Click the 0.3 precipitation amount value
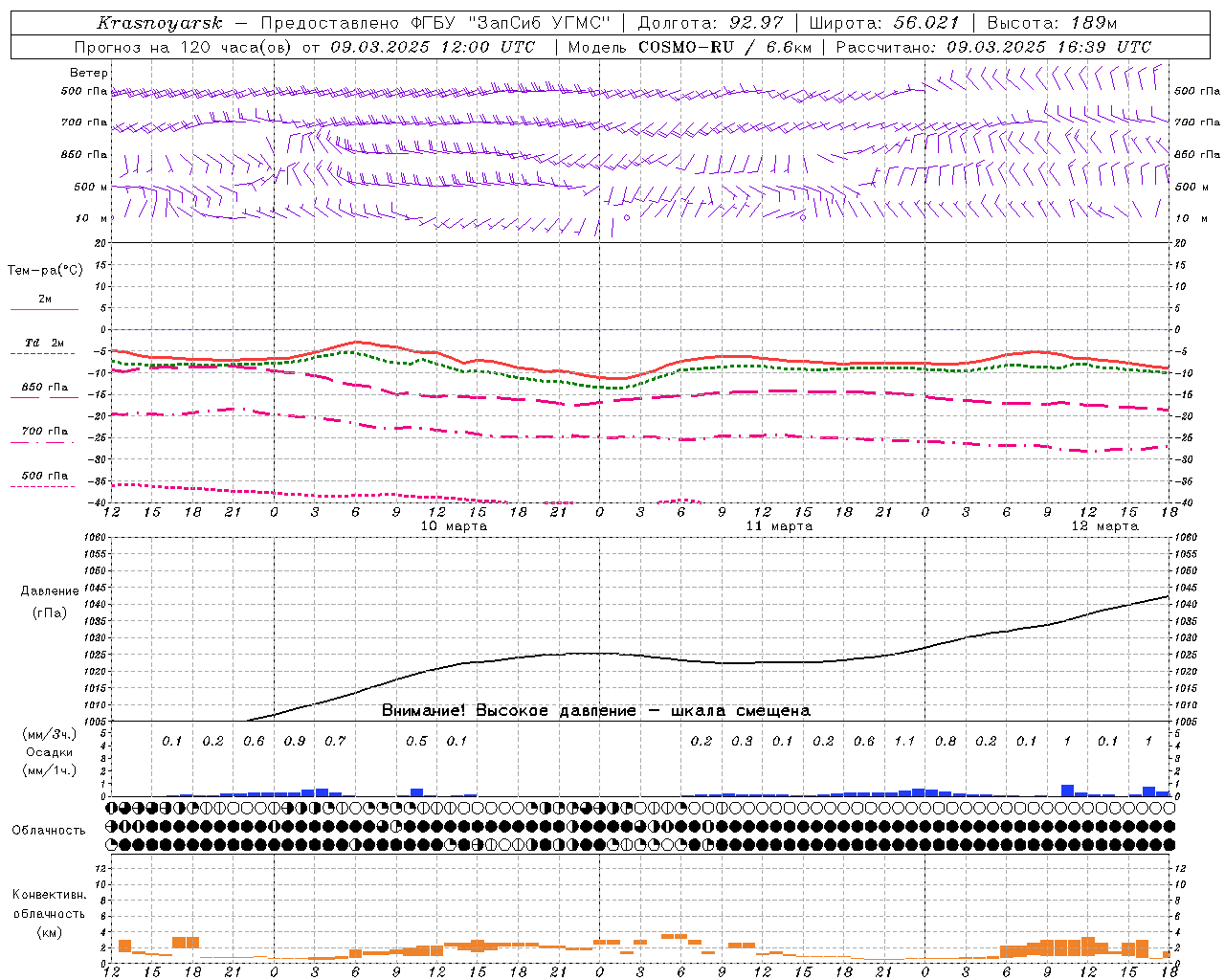 click(742, 741)
